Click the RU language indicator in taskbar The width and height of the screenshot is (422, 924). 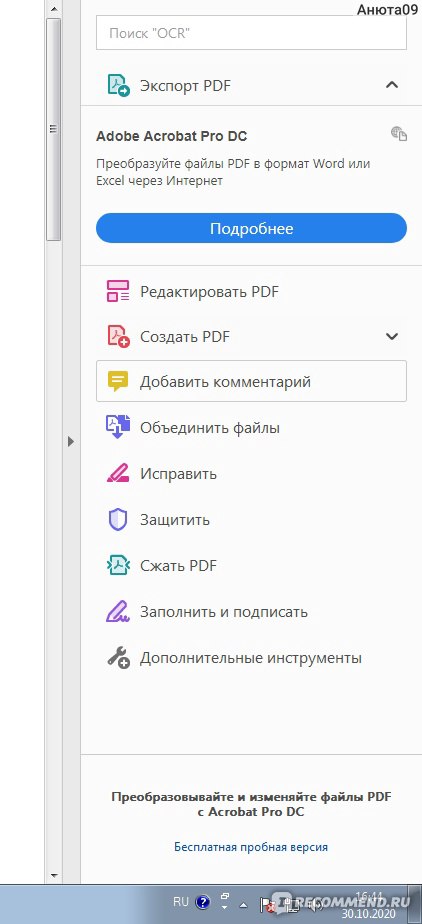click(181, 902)
